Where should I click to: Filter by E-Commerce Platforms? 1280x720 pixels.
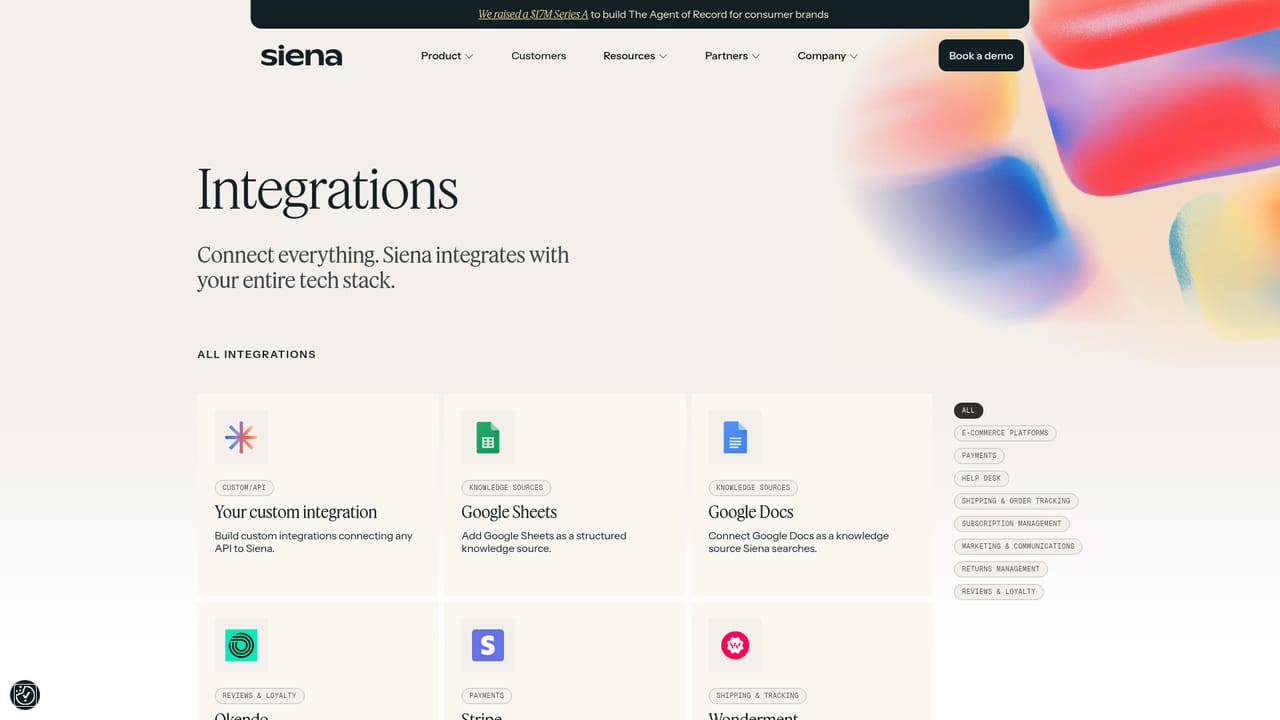[x=1005, y=433]
